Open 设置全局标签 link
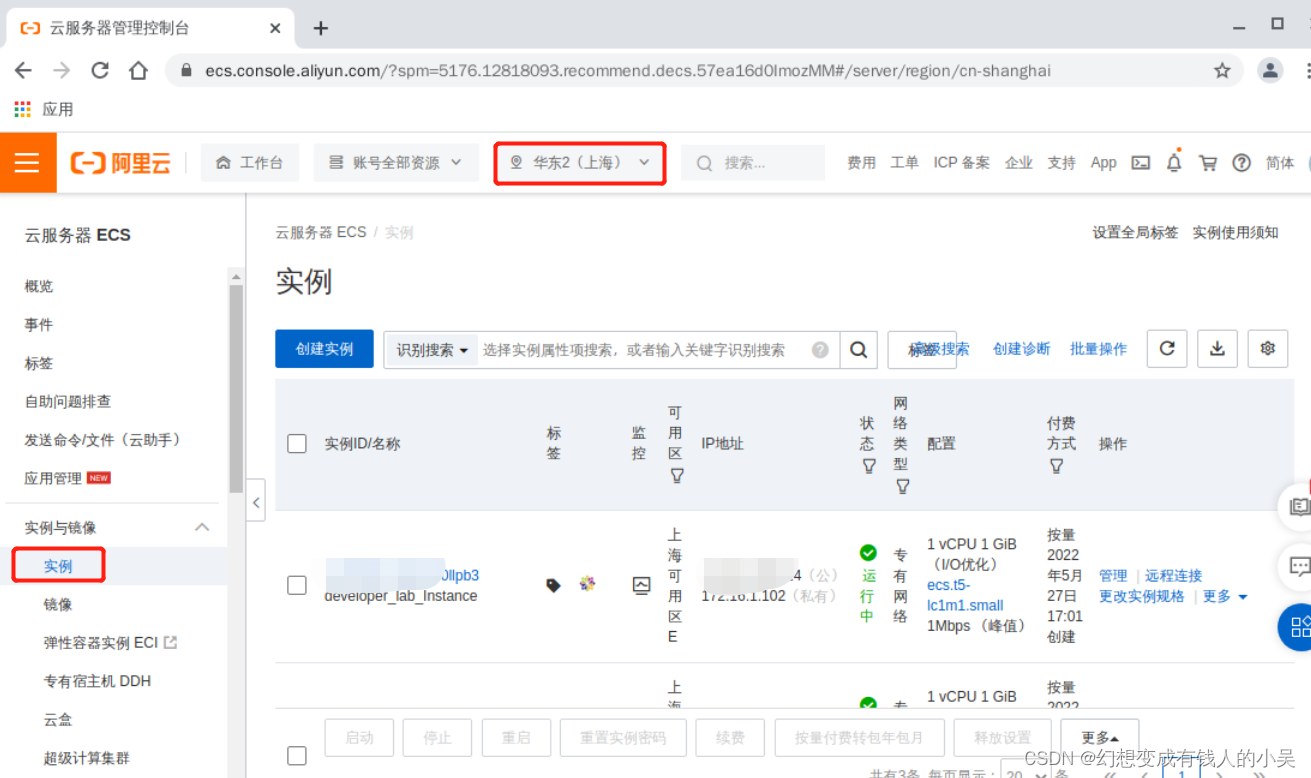 [1135, 232]
